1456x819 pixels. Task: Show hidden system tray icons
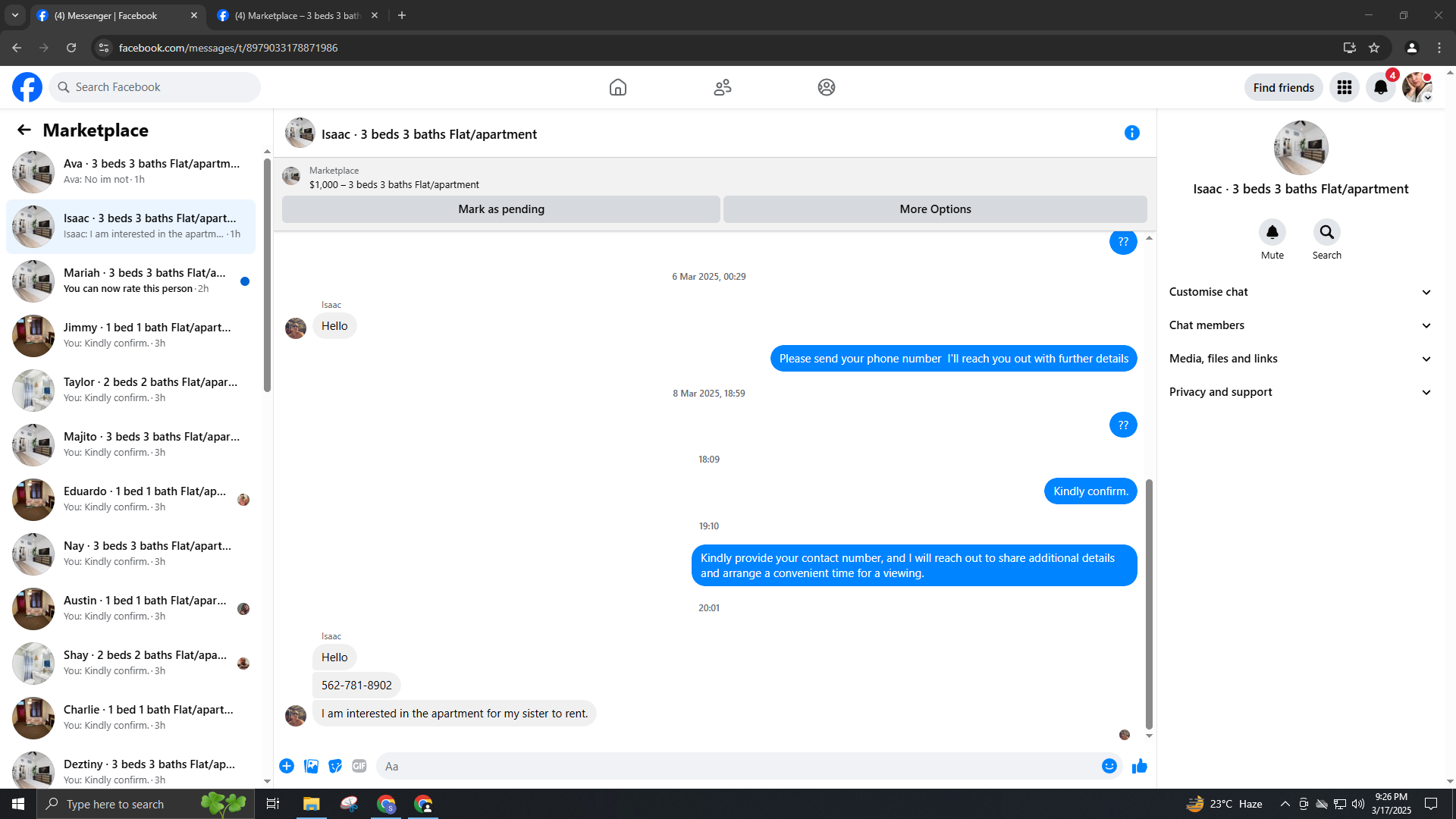[1285, 804]
